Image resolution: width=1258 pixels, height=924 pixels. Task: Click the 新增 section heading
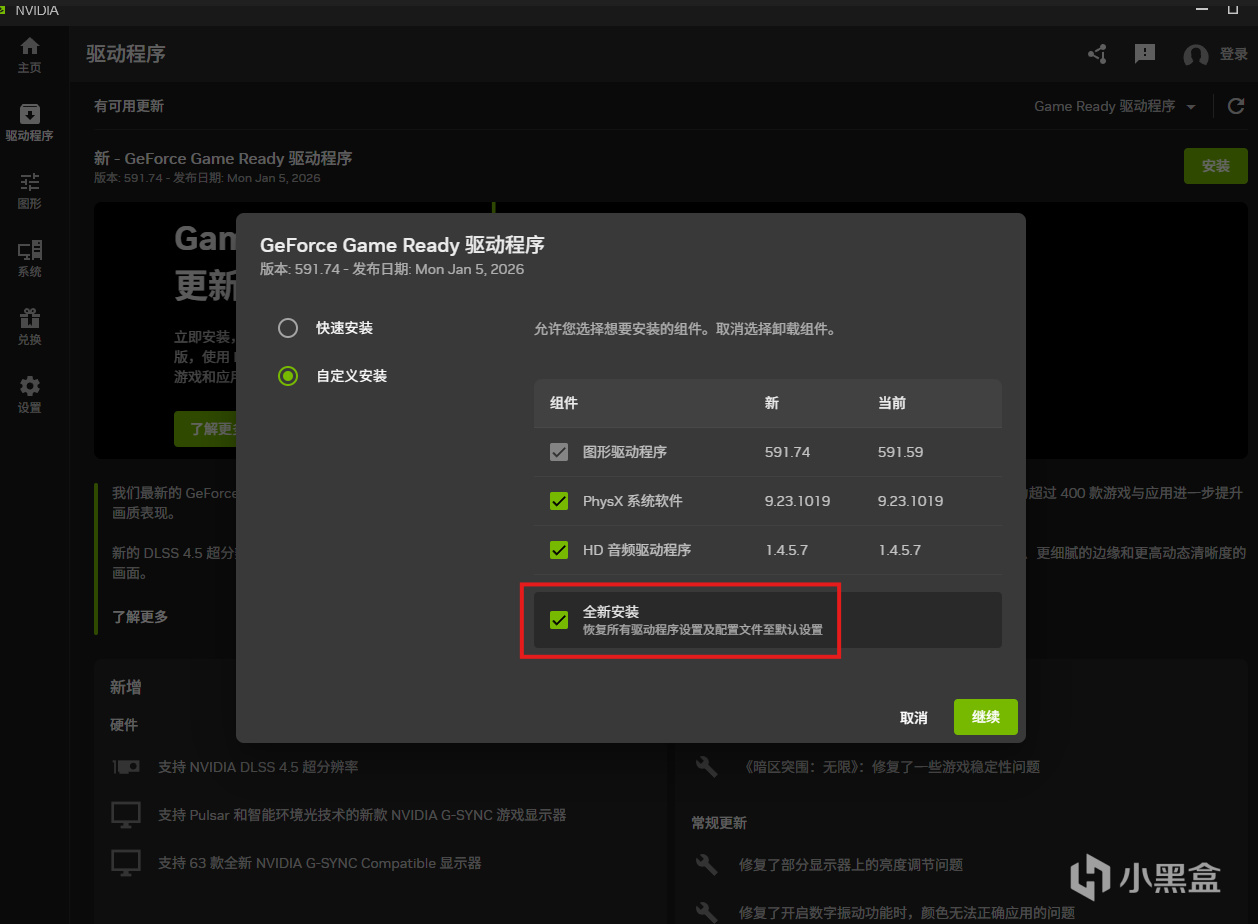[x=125, y=687]
